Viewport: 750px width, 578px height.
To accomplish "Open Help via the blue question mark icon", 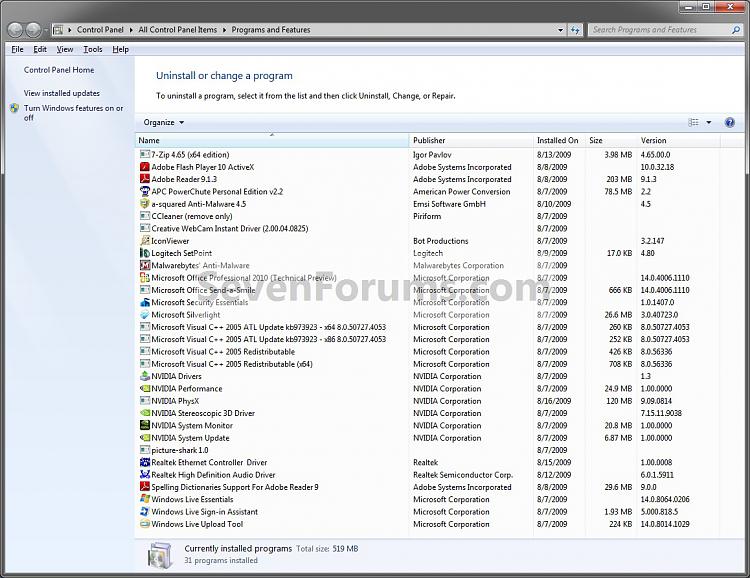I will (x=729, y=122).
